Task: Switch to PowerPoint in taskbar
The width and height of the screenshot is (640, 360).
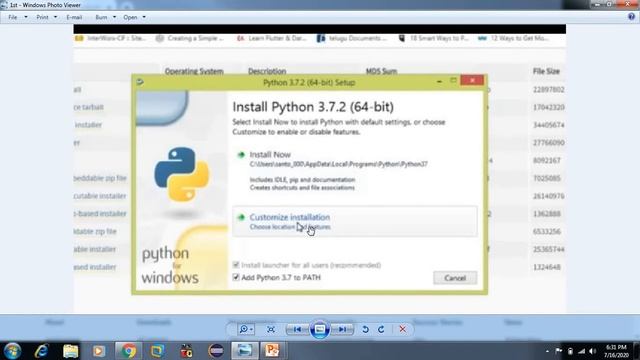Action: (272, 351)
